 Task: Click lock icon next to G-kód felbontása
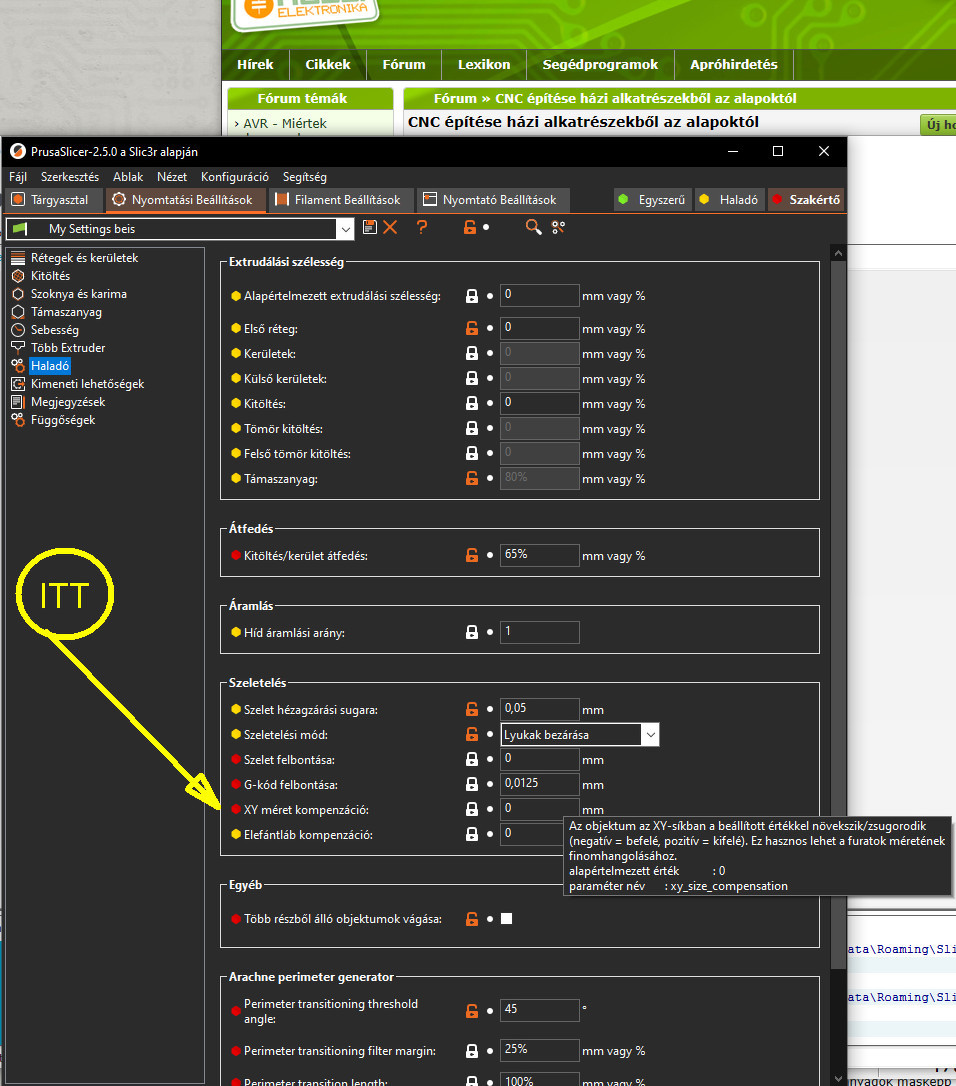[472, 784]
